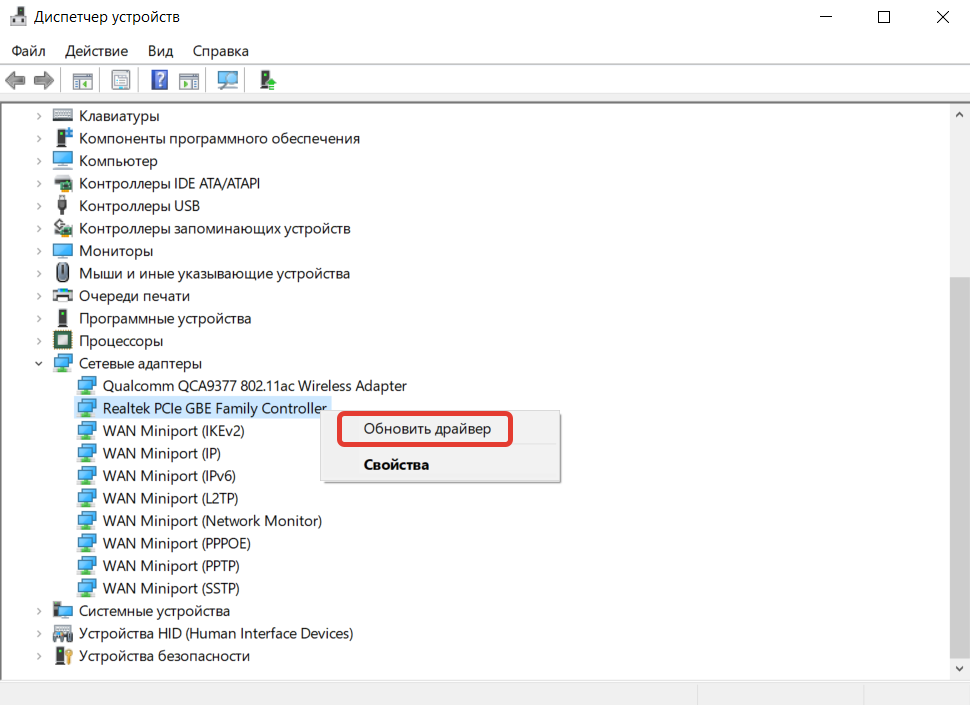Choose Свойства in the context menu
The width and height of the screenshot is (970, 705).
point(396,465)
